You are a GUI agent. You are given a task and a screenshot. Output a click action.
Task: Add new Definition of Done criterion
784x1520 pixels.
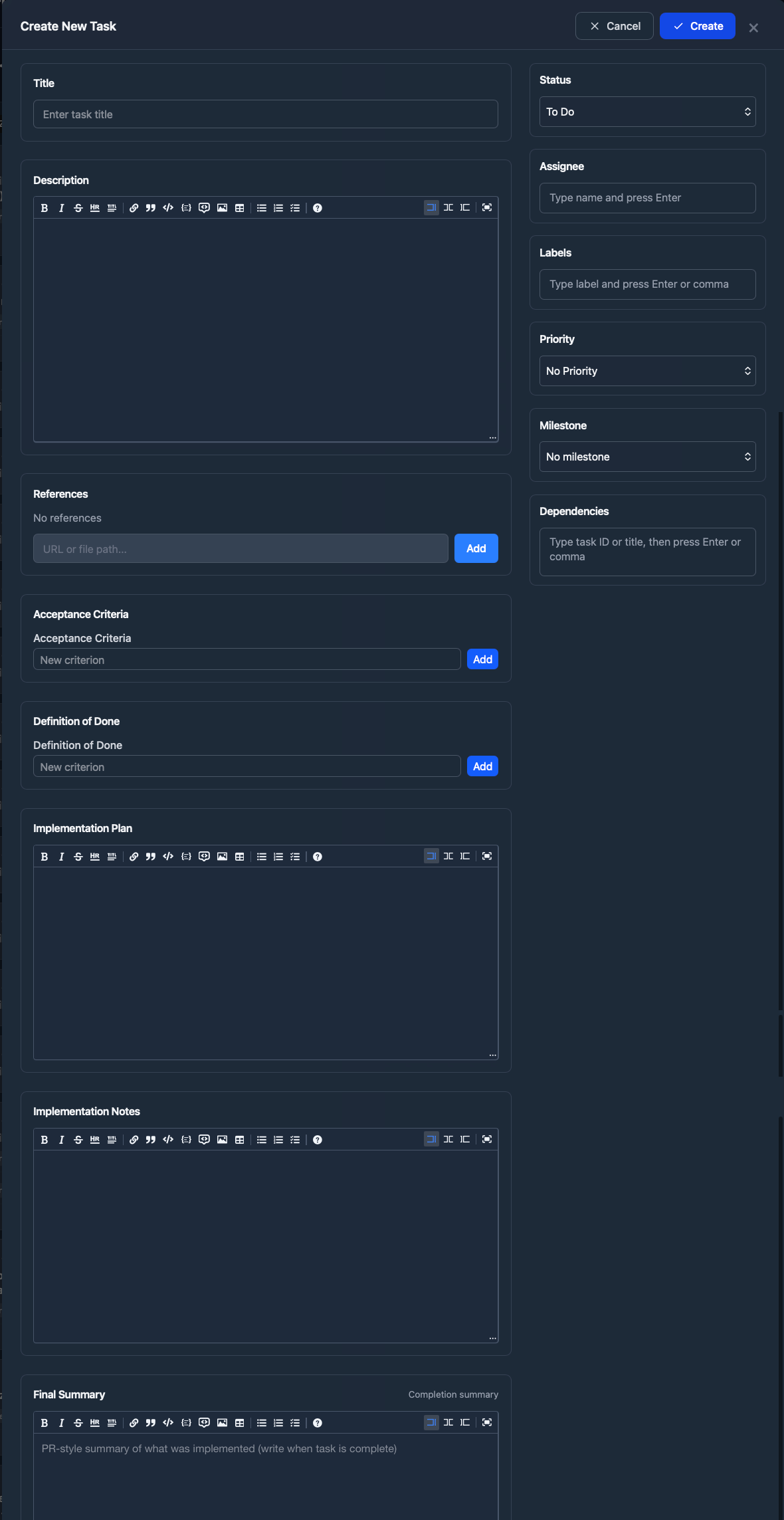pos(483,766)
